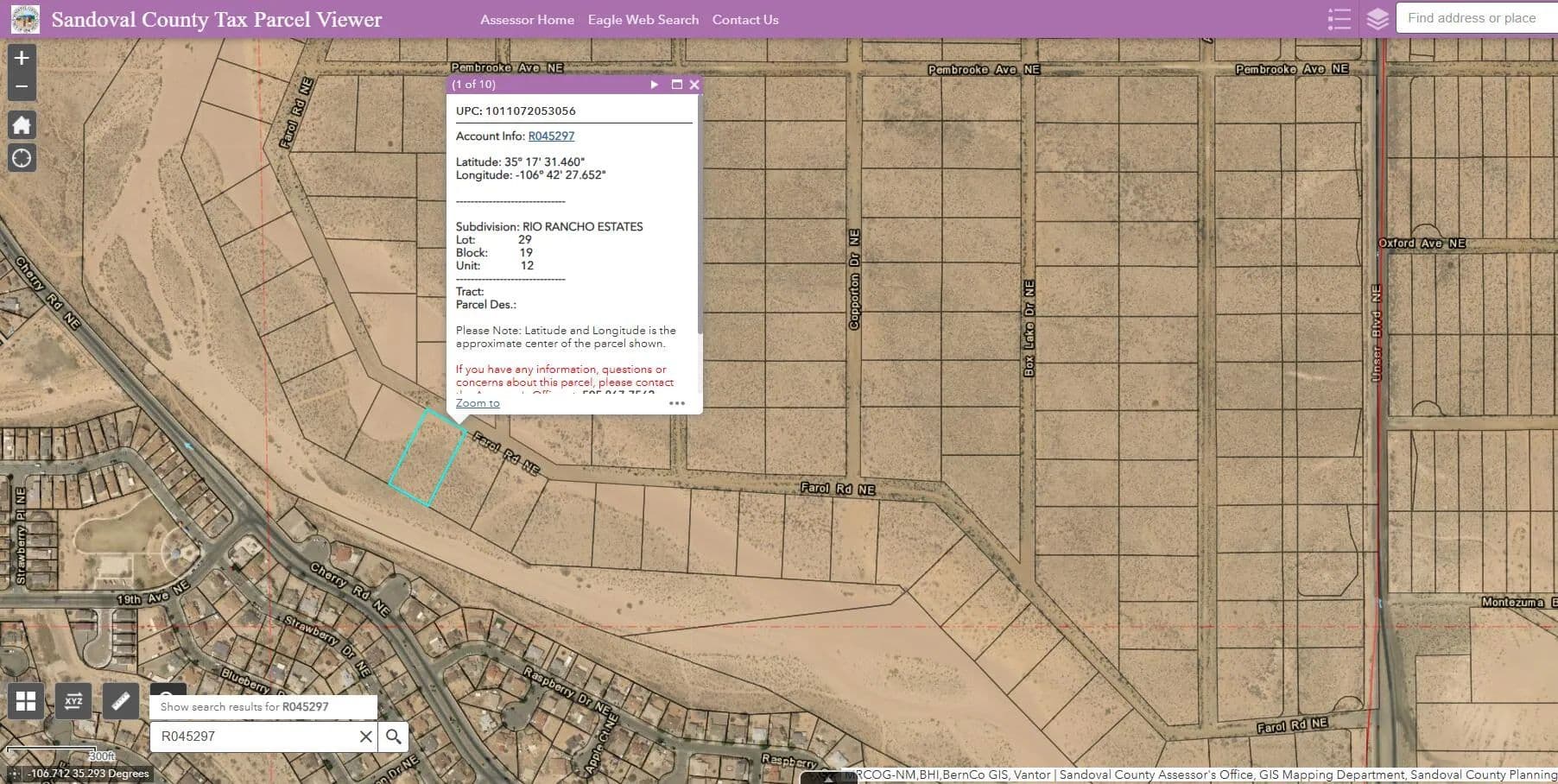1558x784 pixels.
Task: Click the coordinate crosshair icon
Action: [13, 774]
